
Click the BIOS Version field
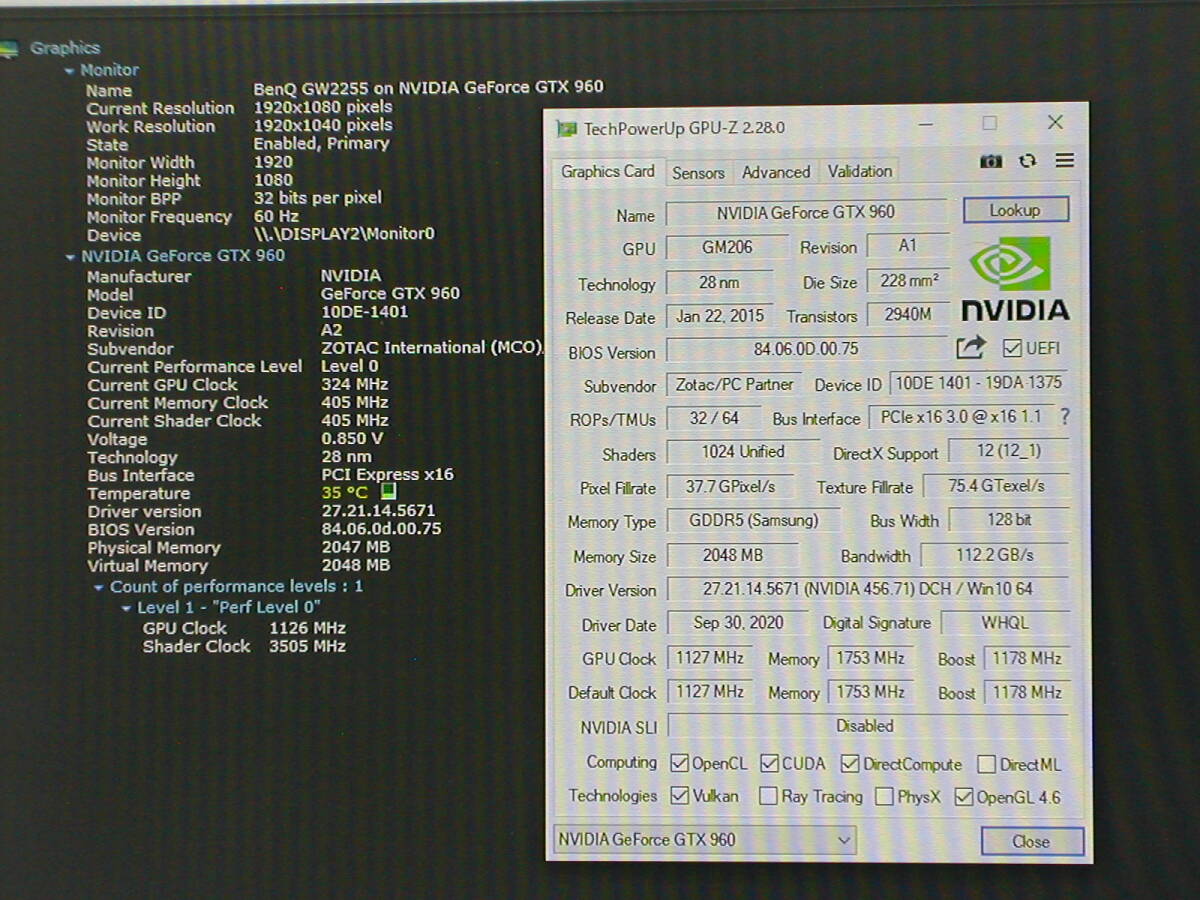(x=806, y=350)
